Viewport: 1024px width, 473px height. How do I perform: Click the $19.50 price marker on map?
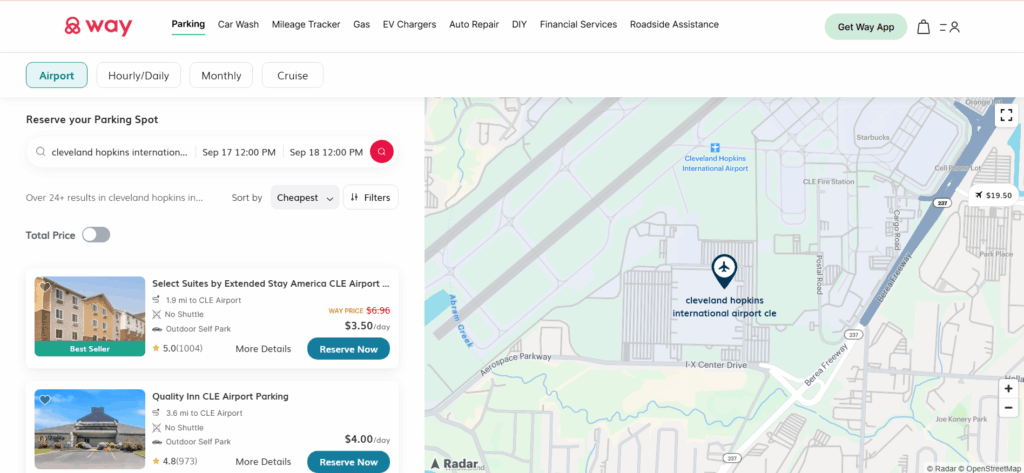click(x=993, y=195)
